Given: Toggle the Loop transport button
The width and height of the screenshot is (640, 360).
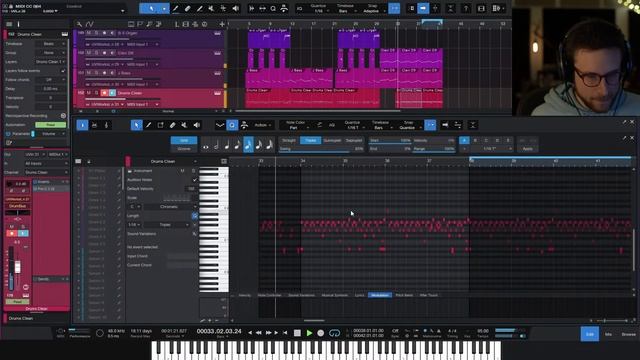Looking at the screenshot, I should click(x=334, y=333).
